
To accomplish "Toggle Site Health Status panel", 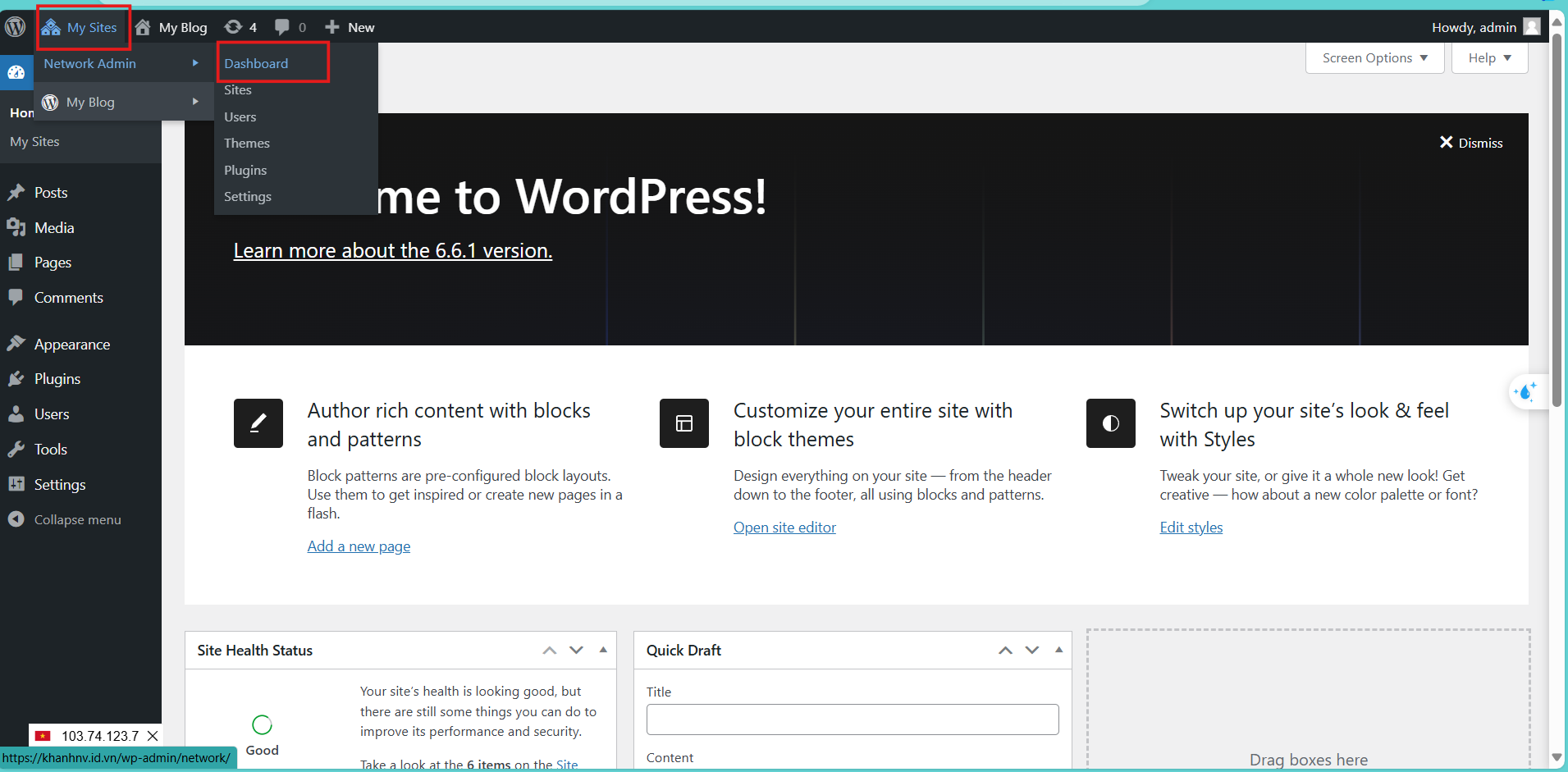I will point(603,650).
